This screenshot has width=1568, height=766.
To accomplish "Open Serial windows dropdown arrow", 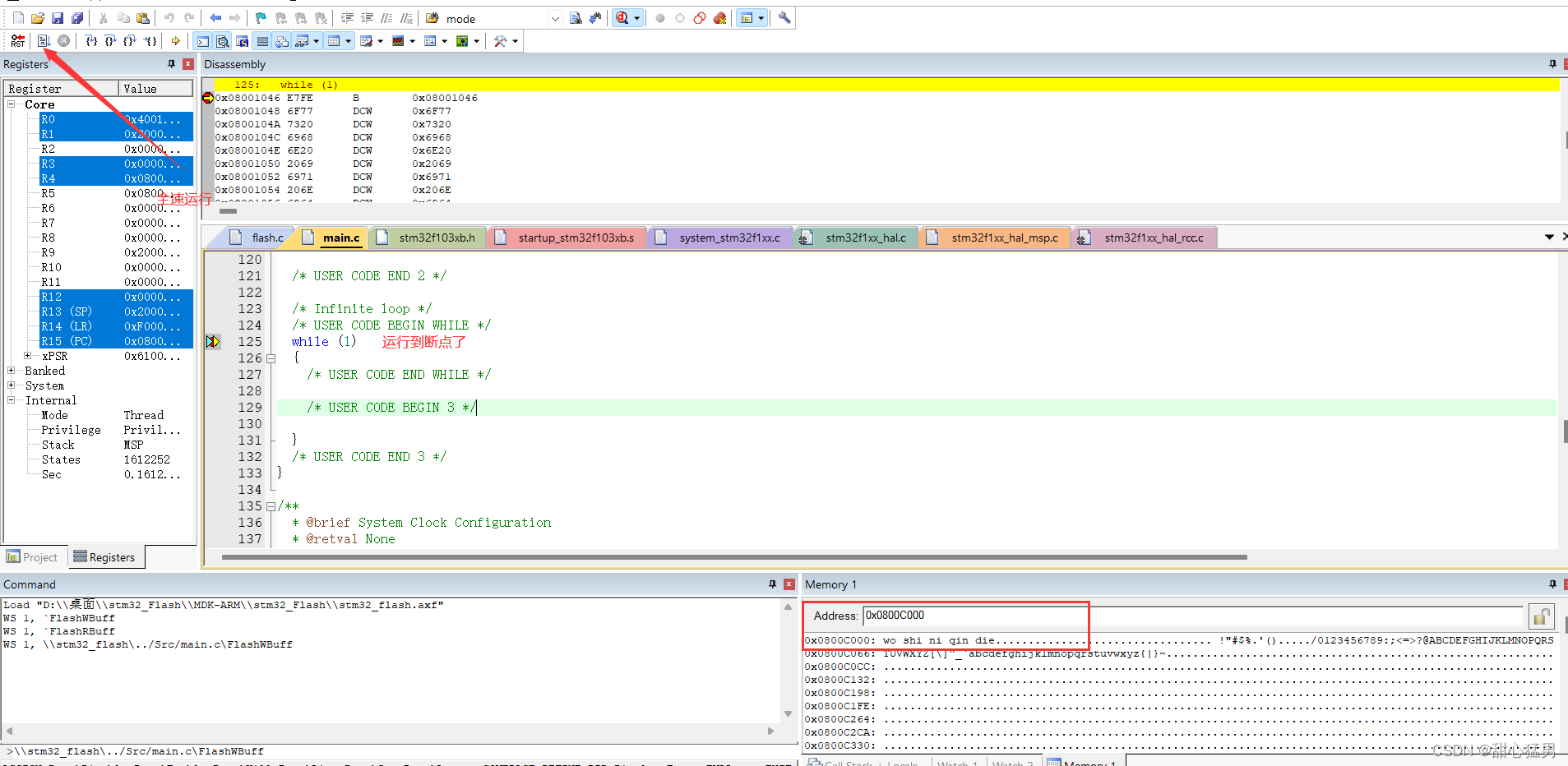I will (380, 41).
